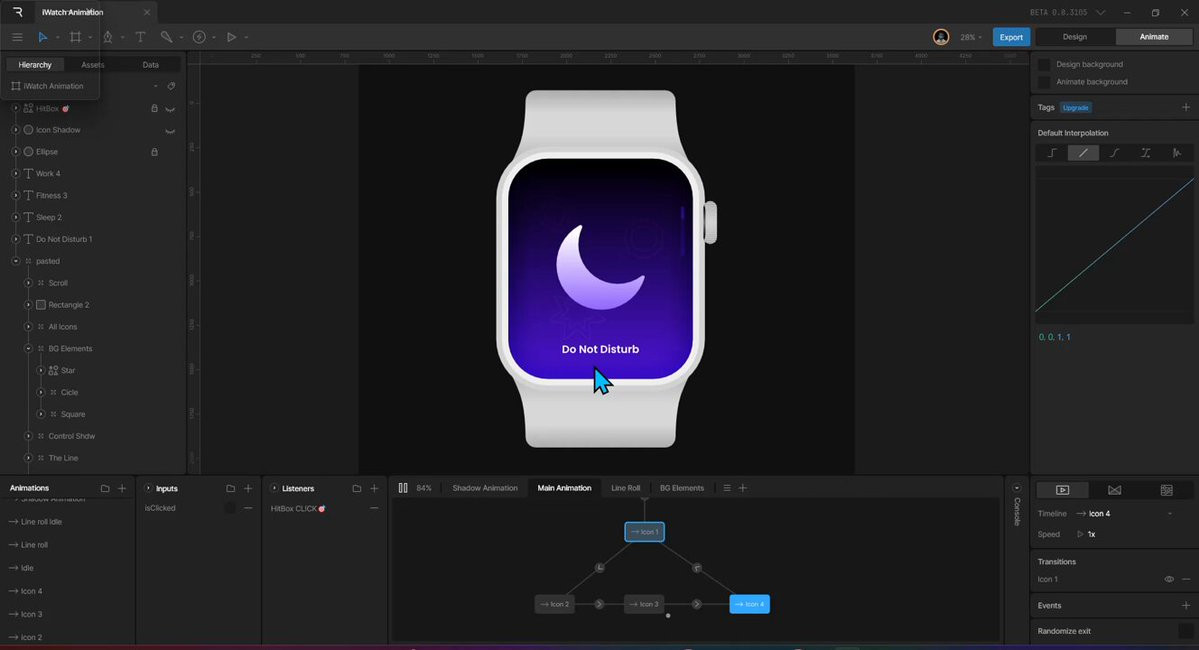Select the Text tool

(140, 37)
